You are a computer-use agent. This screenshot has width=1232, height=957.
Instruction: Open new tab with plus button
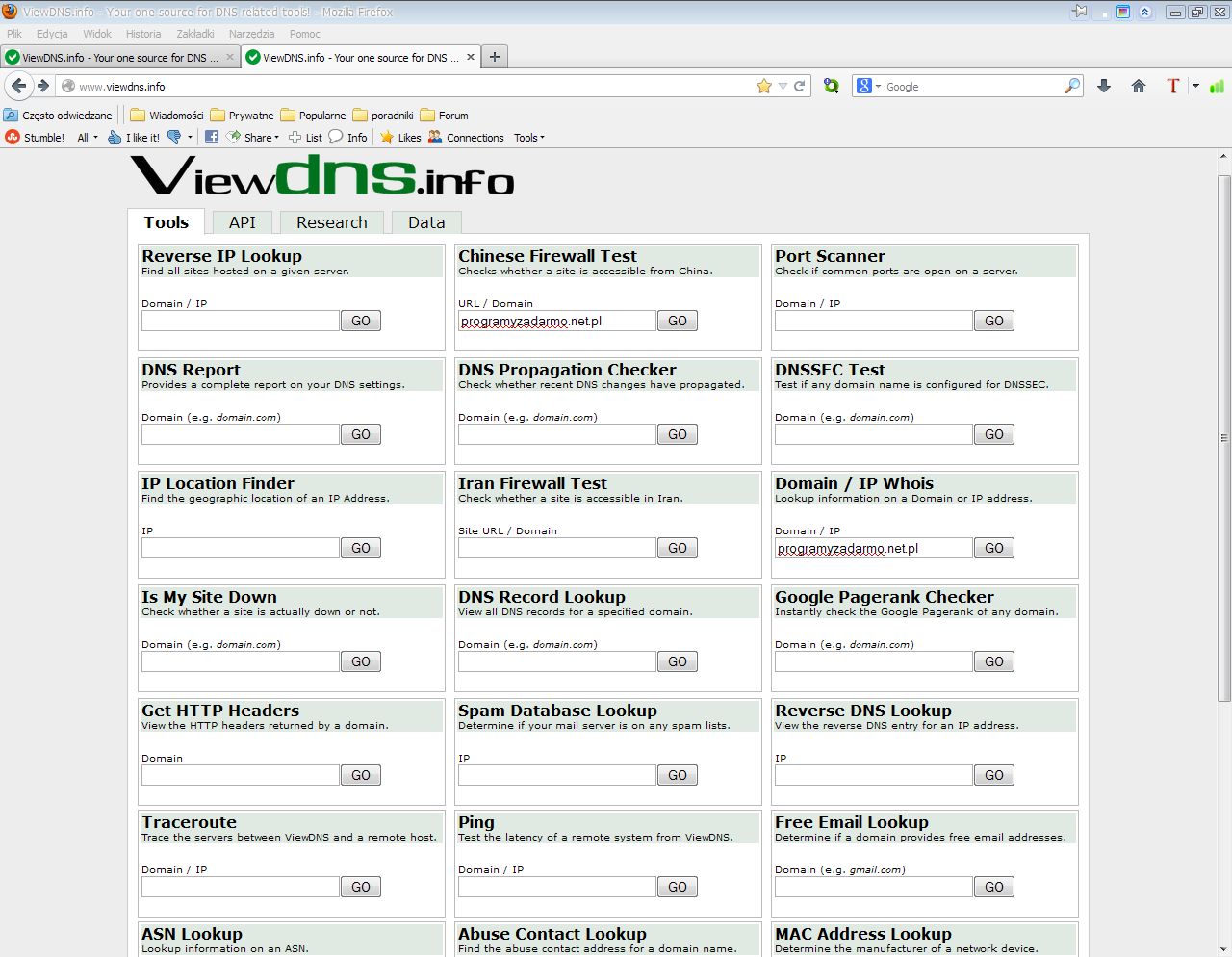pos(494,57)
